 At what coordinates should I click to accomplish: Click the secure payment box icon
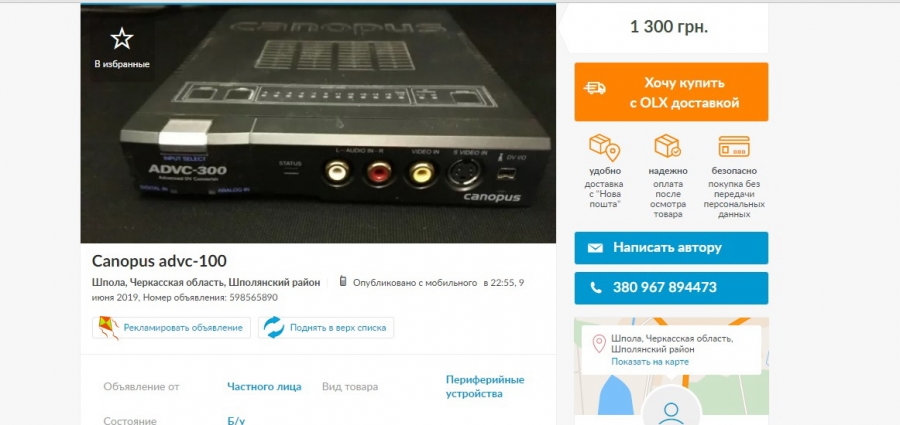[668, 146]
